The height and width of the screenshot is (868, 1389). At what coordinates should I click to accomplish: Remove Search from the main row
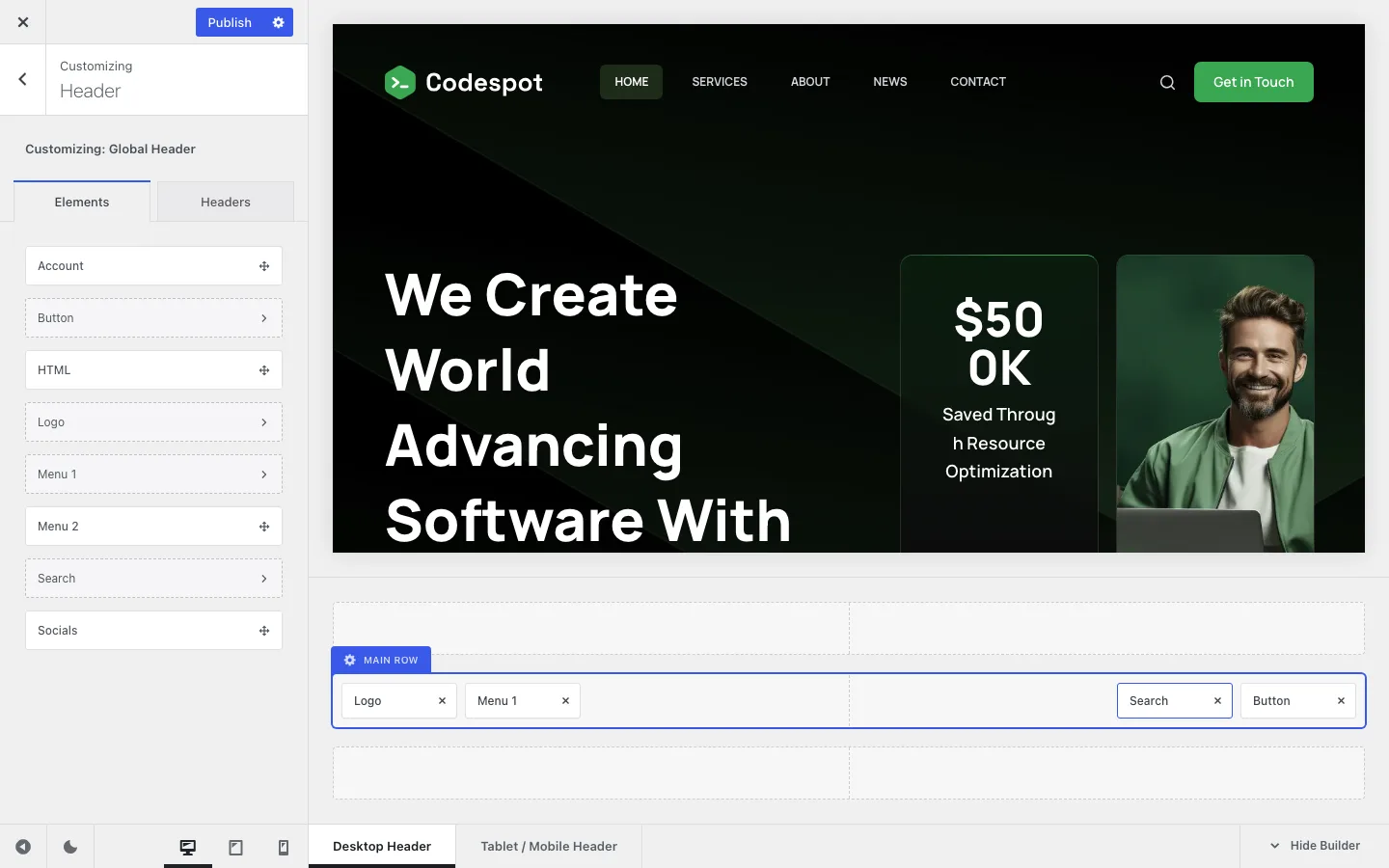pyautogui.click(x=1218, y=701)
